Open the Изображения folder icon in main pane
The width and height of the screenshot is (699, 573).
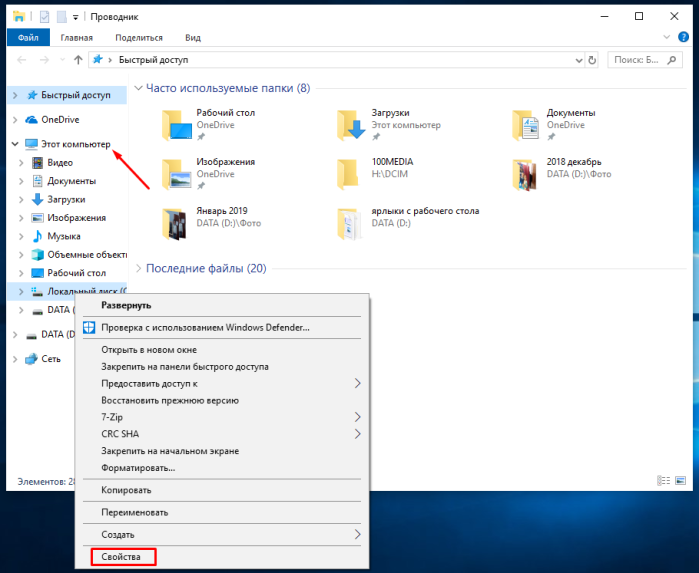(177, 174)
